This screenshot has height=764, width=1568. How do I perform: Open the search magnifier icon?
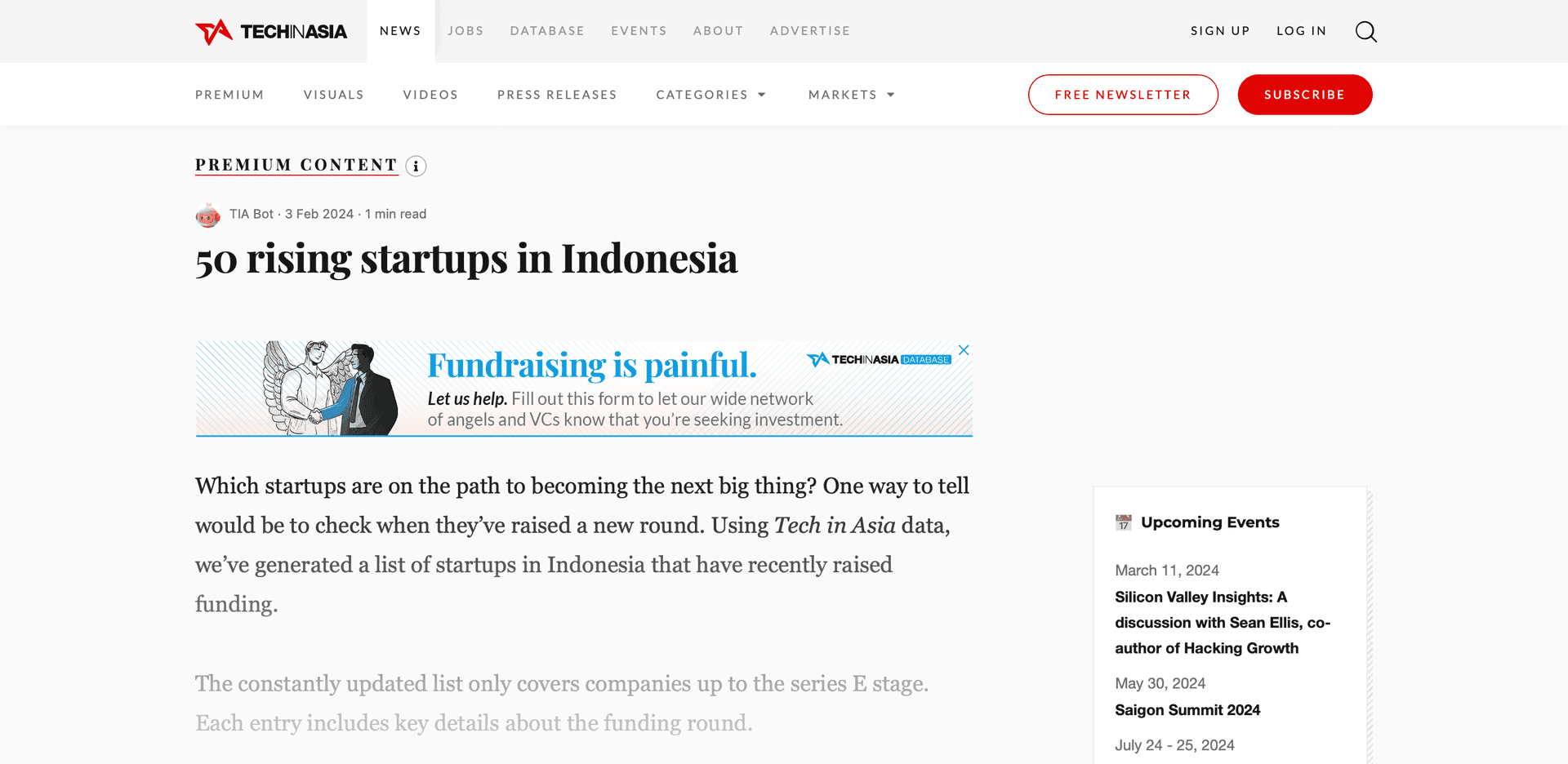(1365, 32)
